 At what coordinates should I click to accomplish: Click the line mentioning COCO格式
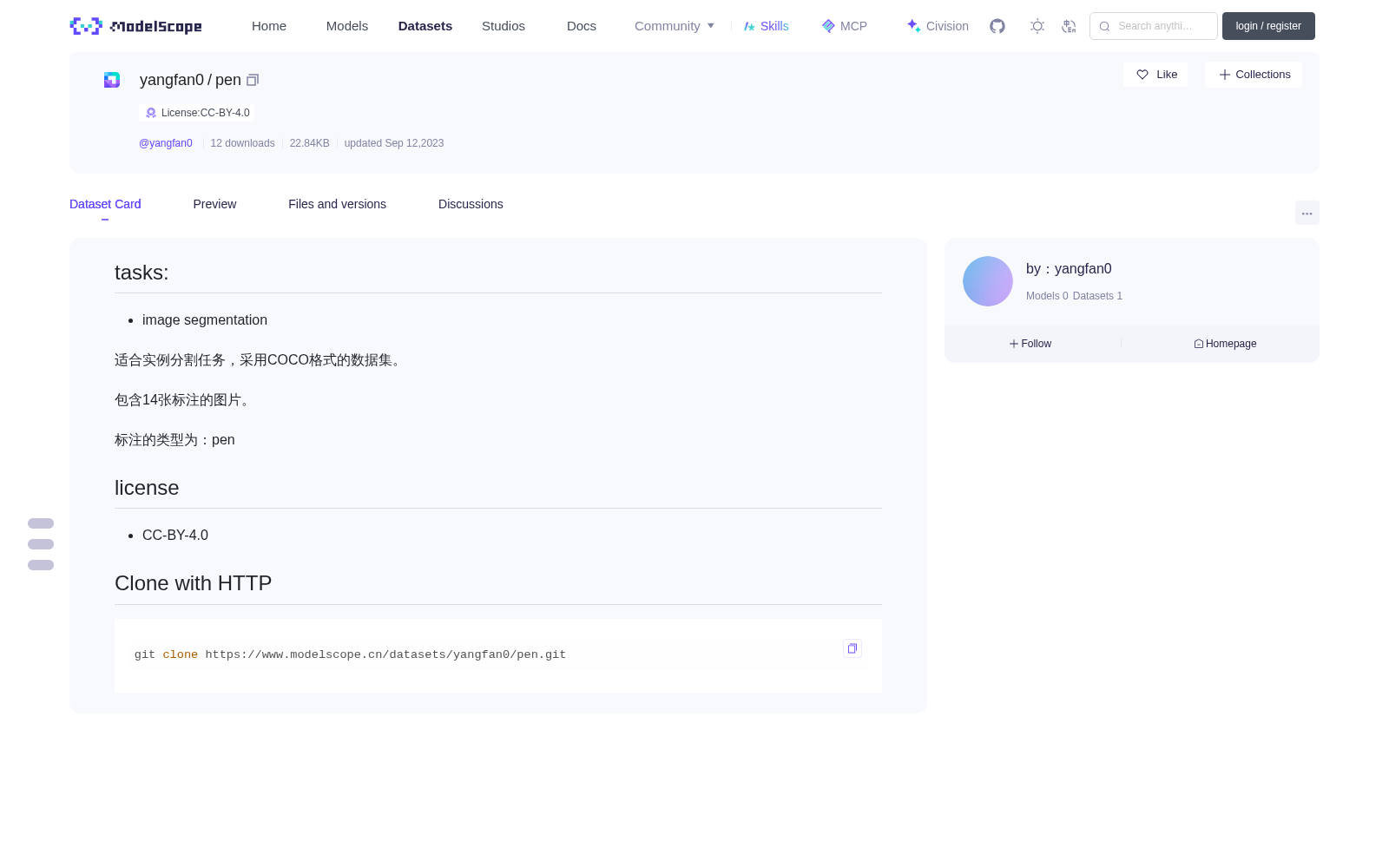(x=260, y=360)
